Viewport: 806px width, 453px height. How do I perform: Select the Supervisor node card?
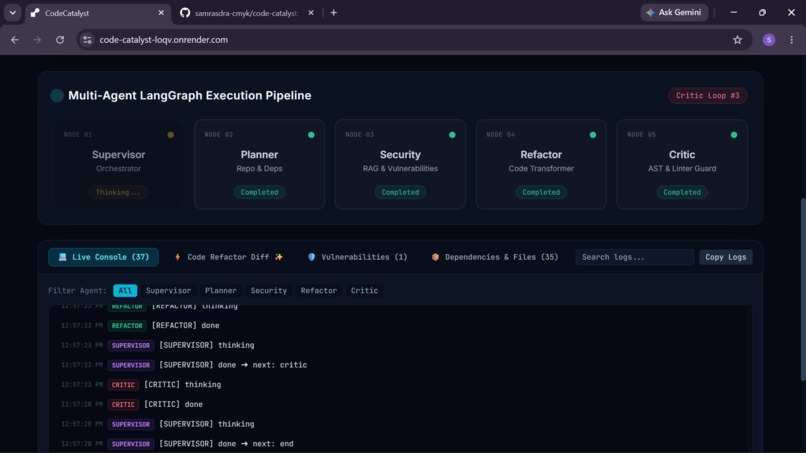point(118,164)
